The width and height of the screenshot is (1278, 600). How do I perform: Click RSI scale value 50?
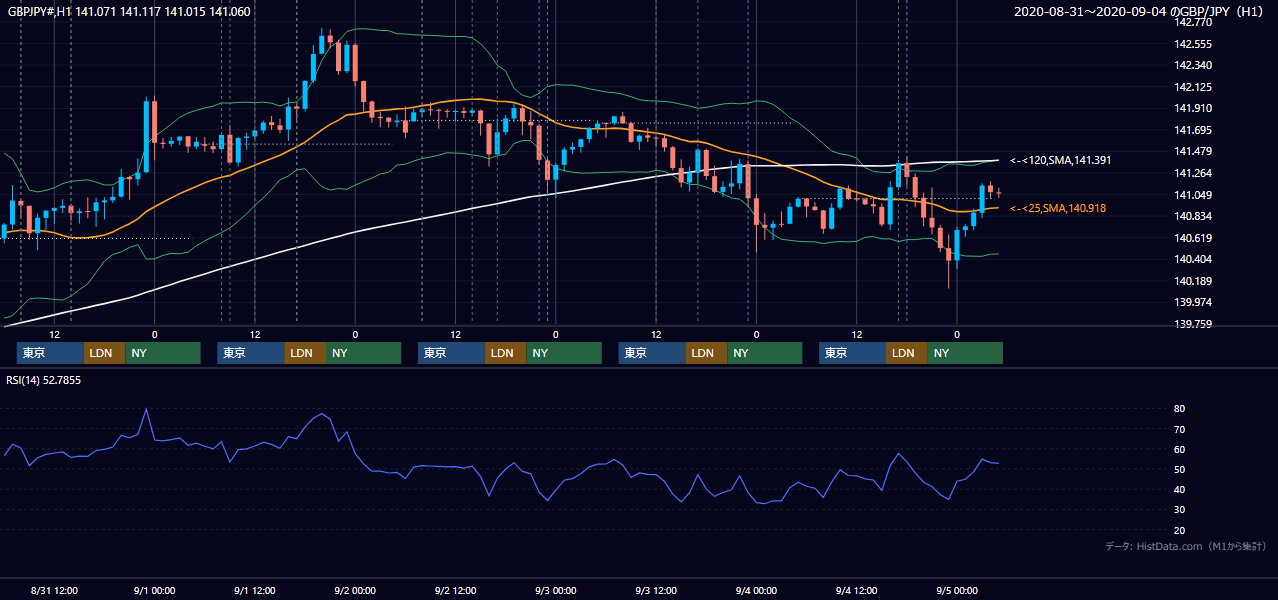coord(1180,469)
